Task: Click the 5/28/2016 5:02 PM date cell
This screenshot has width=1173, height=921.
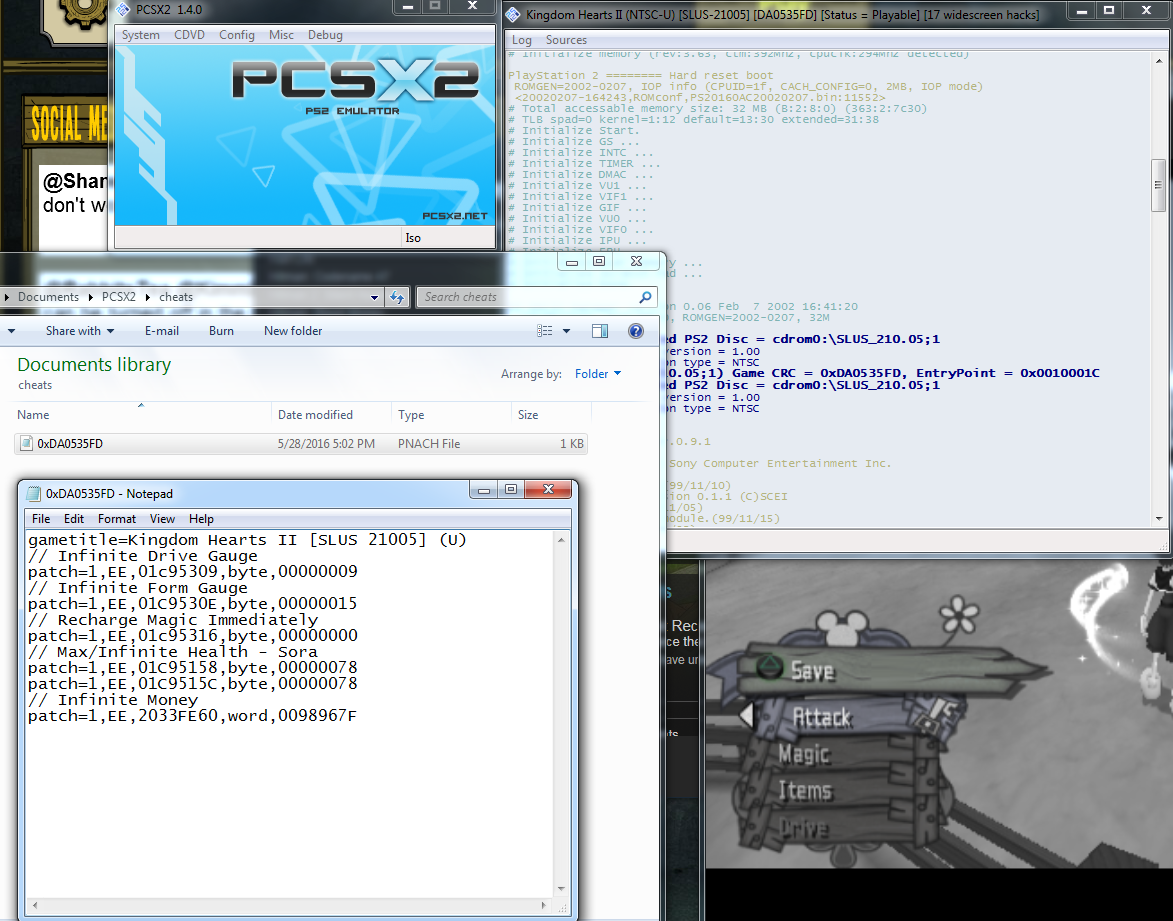Action: [x=326, y=444]
